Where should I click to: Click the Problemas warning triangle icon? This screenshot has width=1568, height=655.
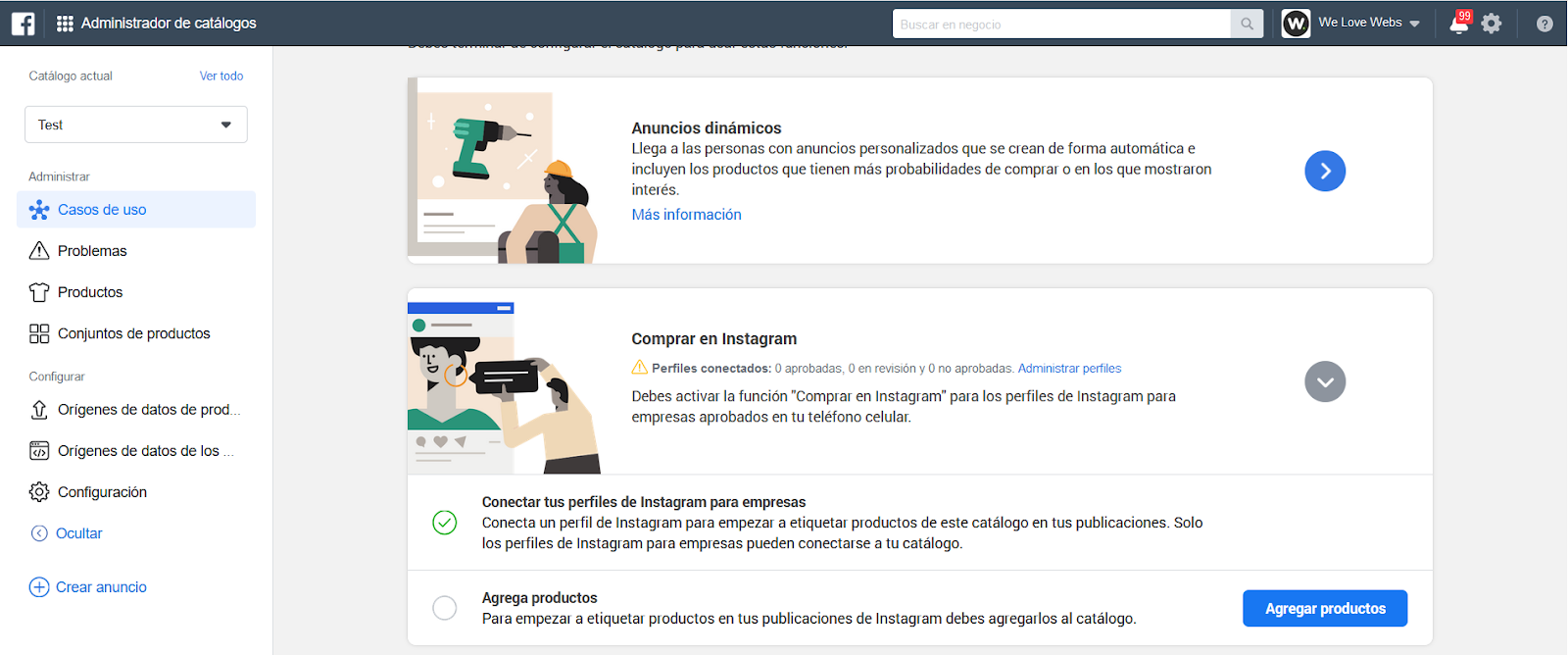pyautogui.click(x=39, y=251)
